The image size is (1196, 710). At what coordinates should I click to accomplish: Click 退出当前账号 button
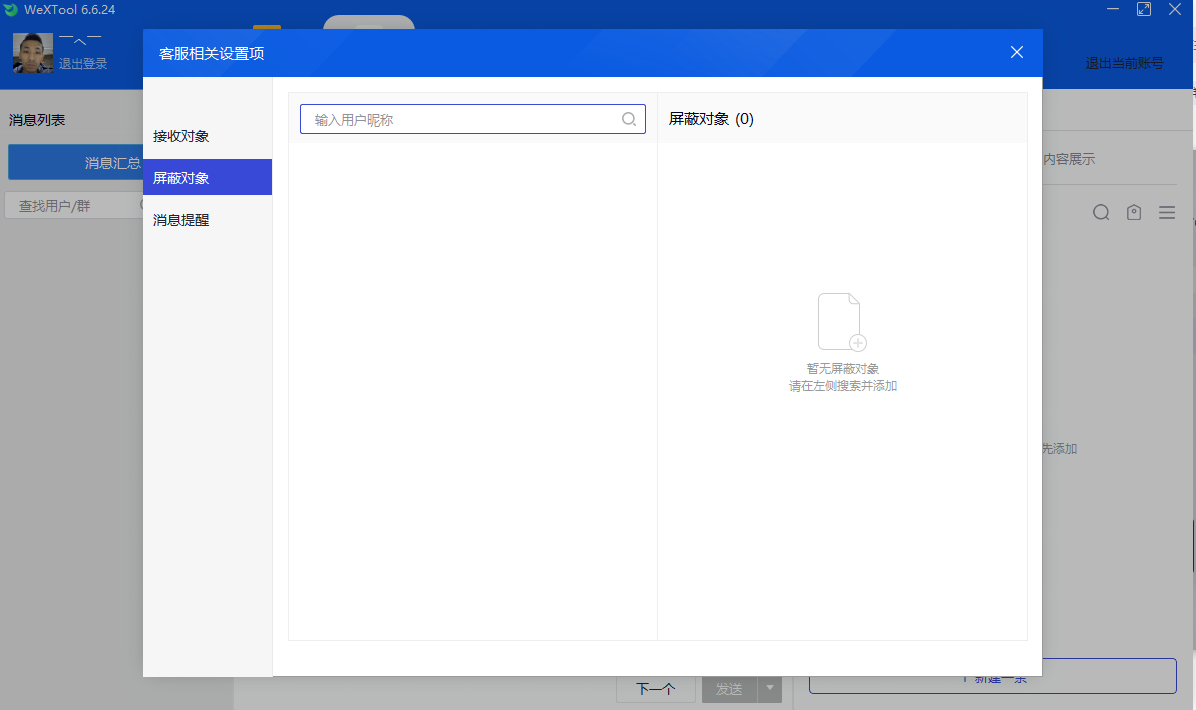[x=1124, y=63]
